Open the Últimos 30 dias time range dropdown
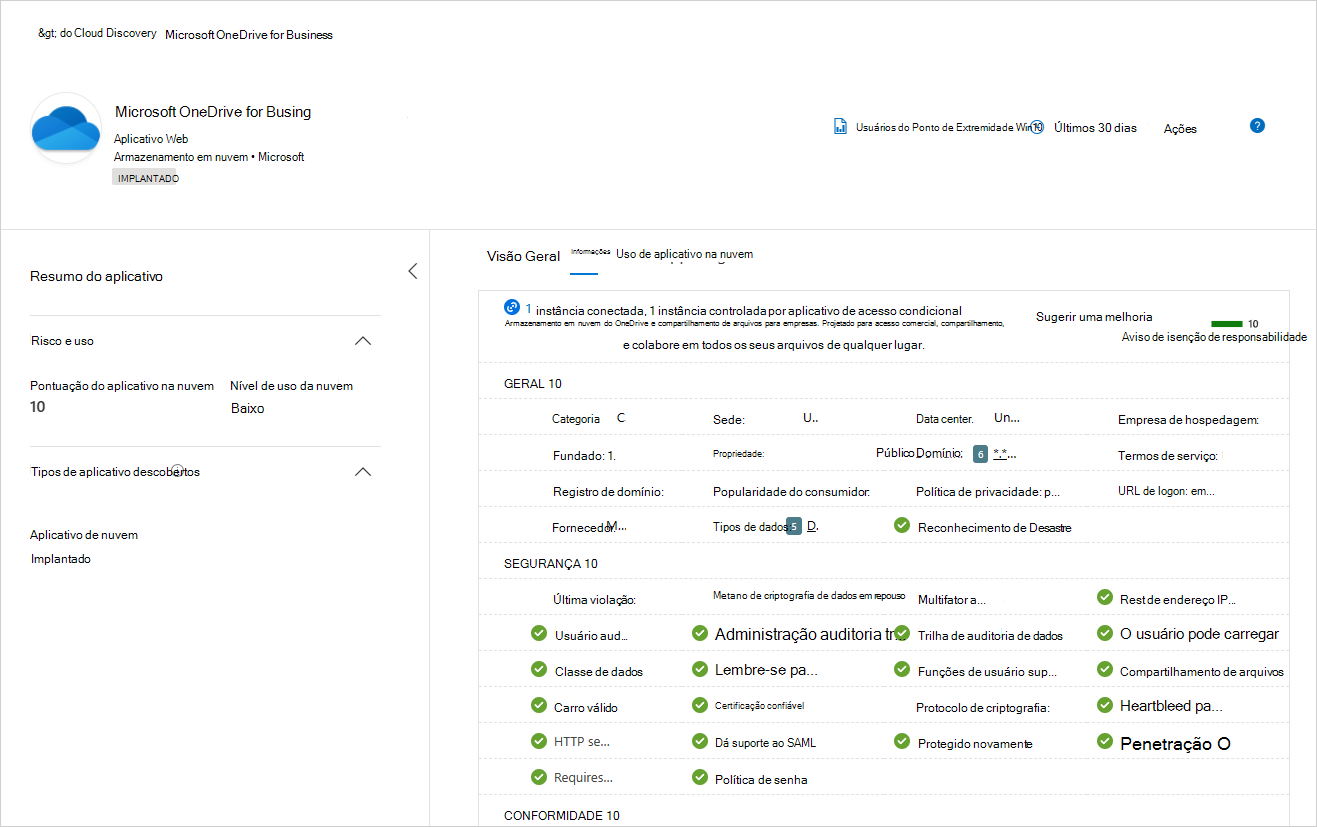Screen dimensions: 1317x827 (x=1095, y=128)
